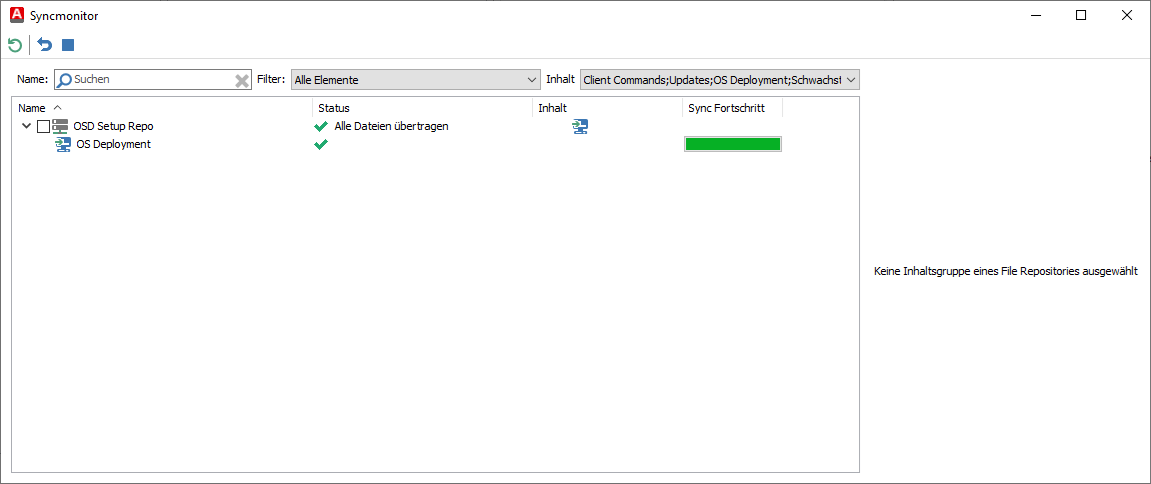Select the OS Deployment tree entry
Screen dimensions: 1151x484
[x=113, y=144]
